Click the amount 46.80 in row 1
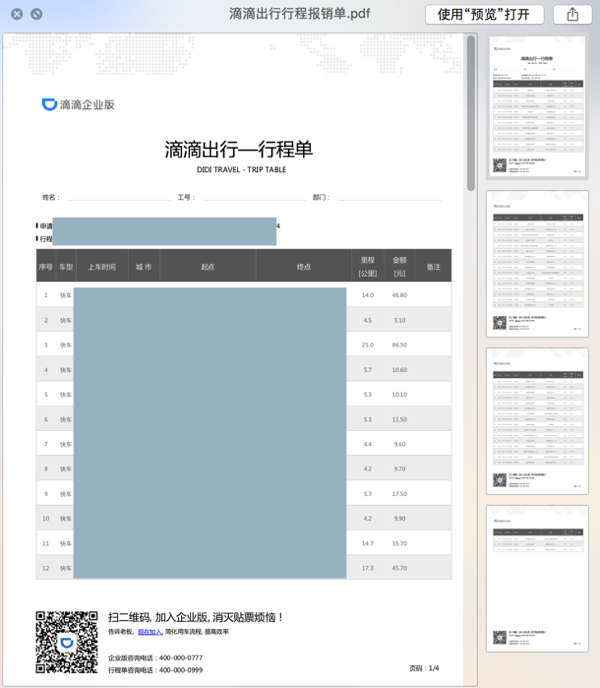The height and width of the screenshot is (688, 600). point(399,295)
